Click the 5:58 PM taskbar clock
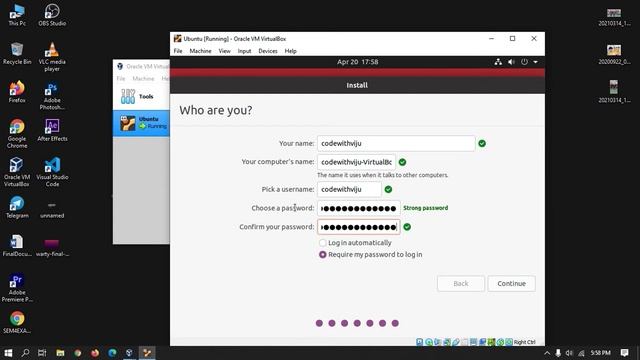The image size is (640, 360). click(x=601, y=353)
